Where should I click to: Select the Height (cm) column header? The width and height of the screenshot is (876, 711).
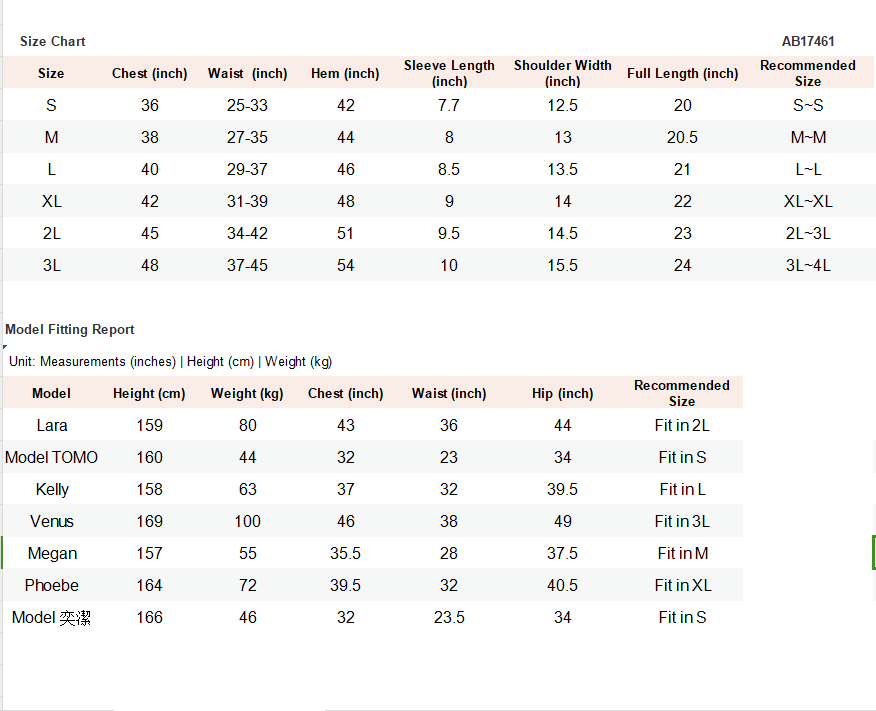pos(149,393)
